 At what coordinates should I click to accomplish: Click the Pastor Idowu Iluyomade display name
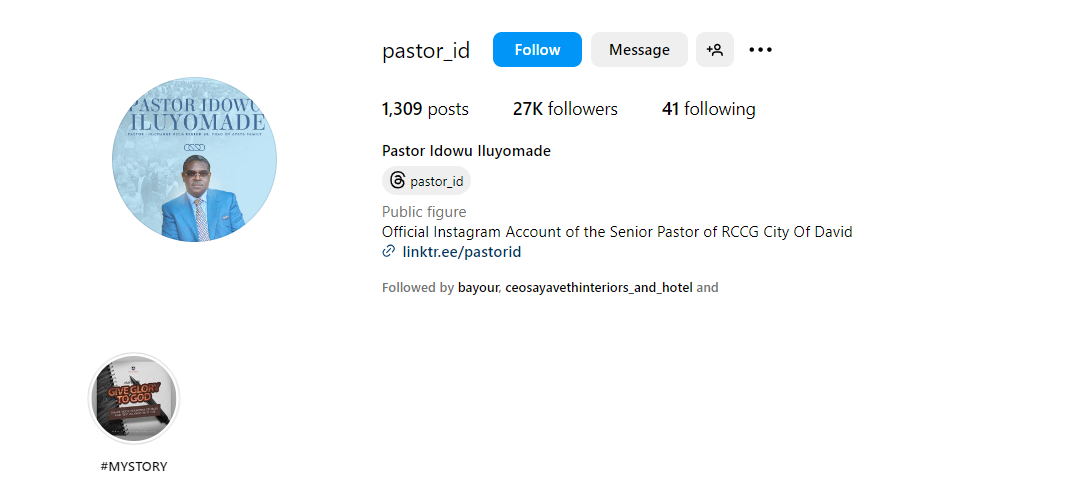click(466, 151)
